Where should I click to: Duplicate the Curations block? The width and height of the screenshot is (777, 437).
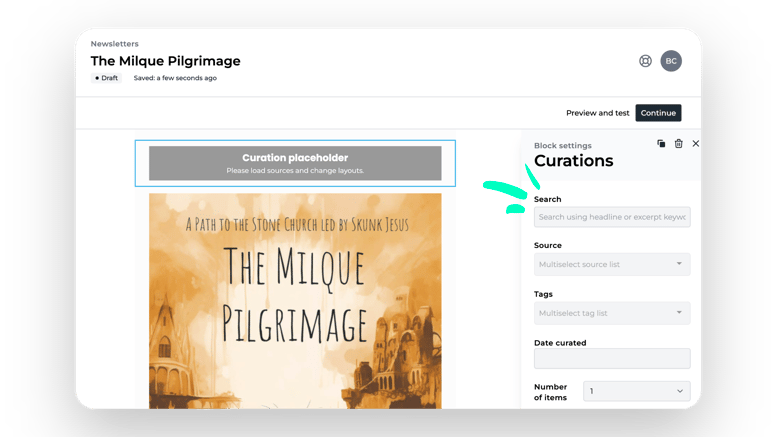pos(661,144)
